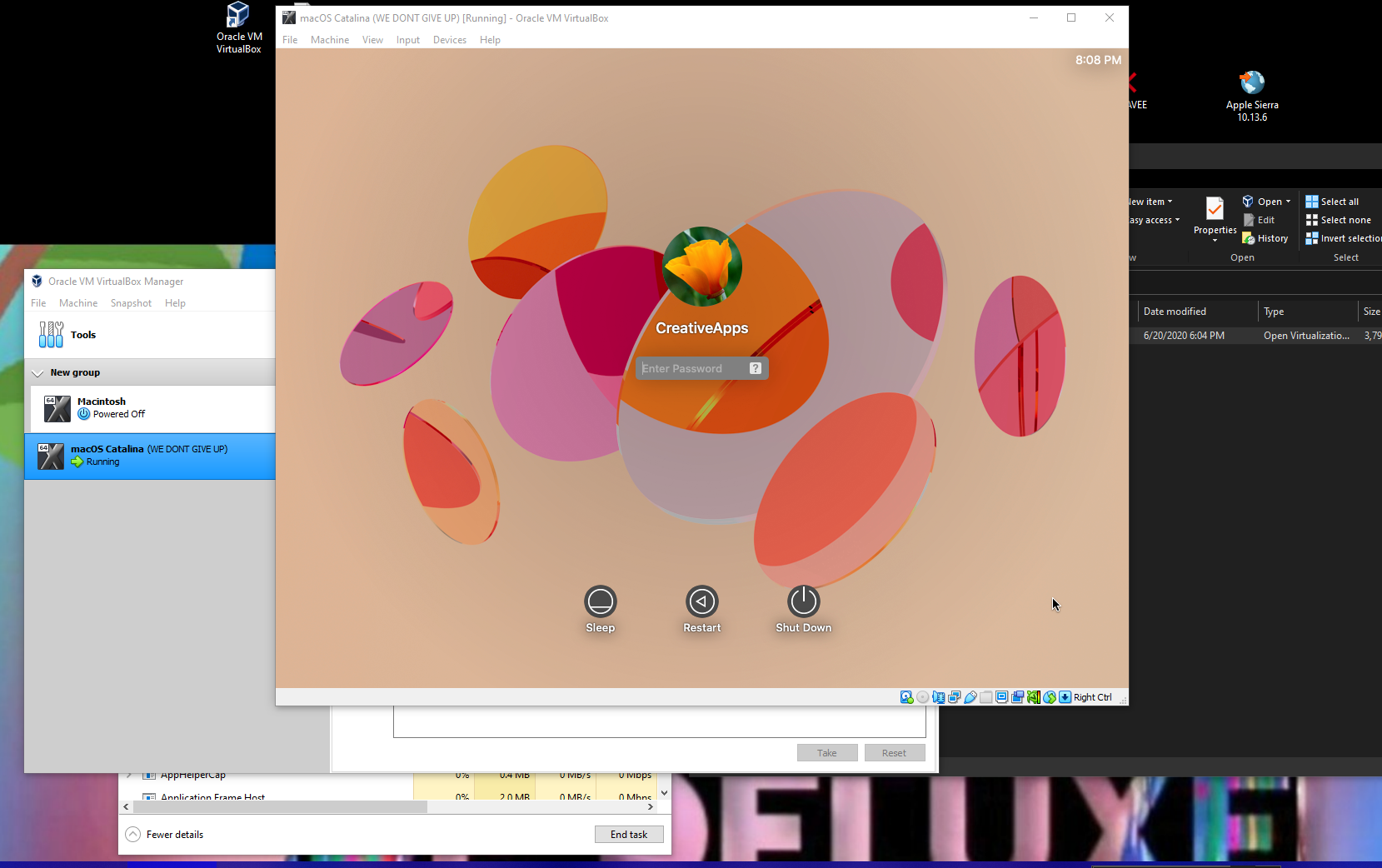Open File menu in VM window

(x=290, y=40)
